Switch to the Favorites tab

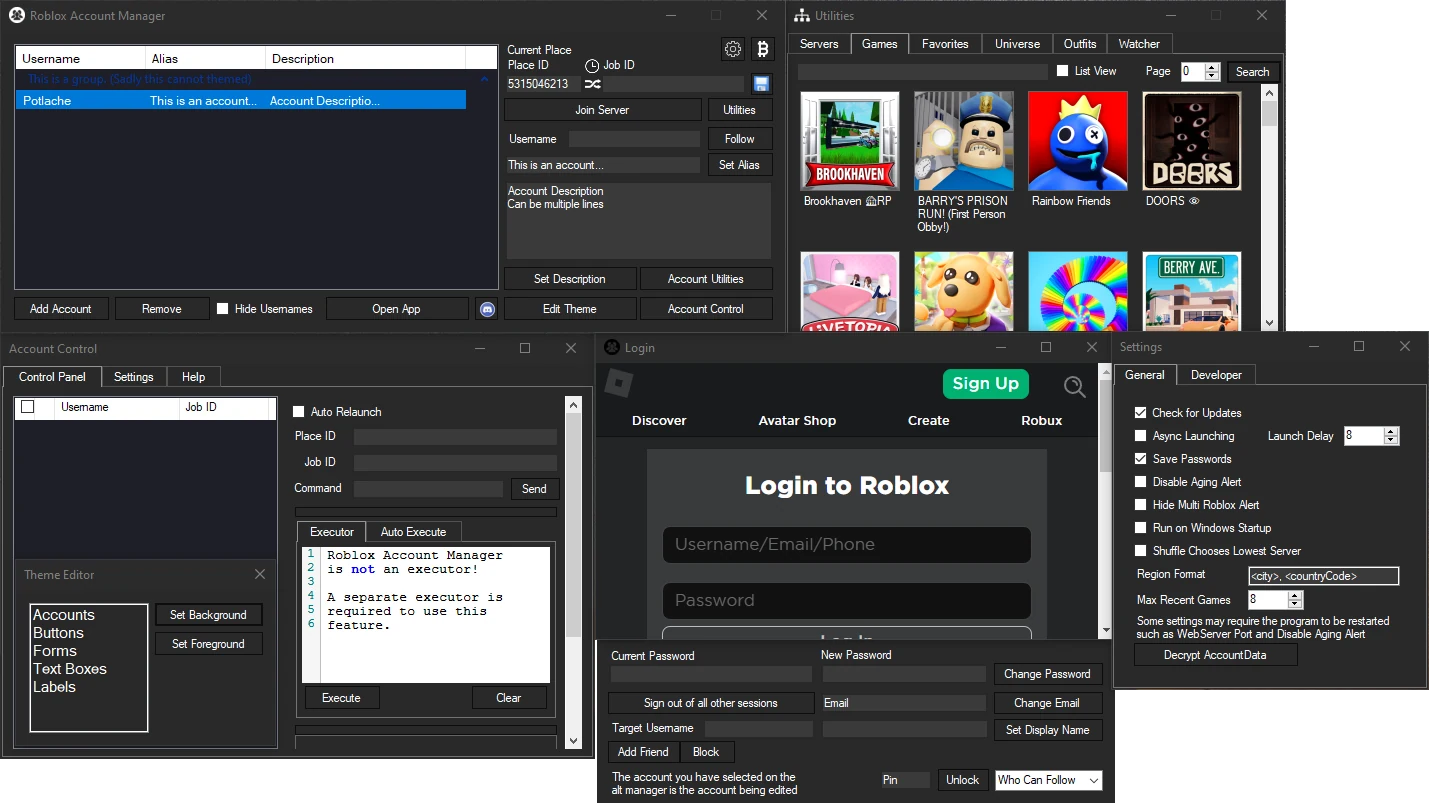click(x=944, y=44)
